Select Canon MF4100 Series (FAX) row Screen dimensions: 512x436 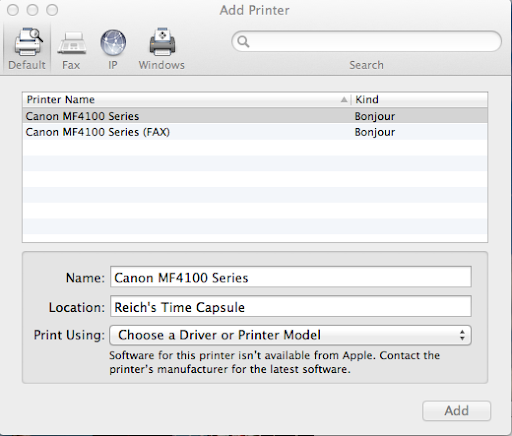(x=255, y=132)
